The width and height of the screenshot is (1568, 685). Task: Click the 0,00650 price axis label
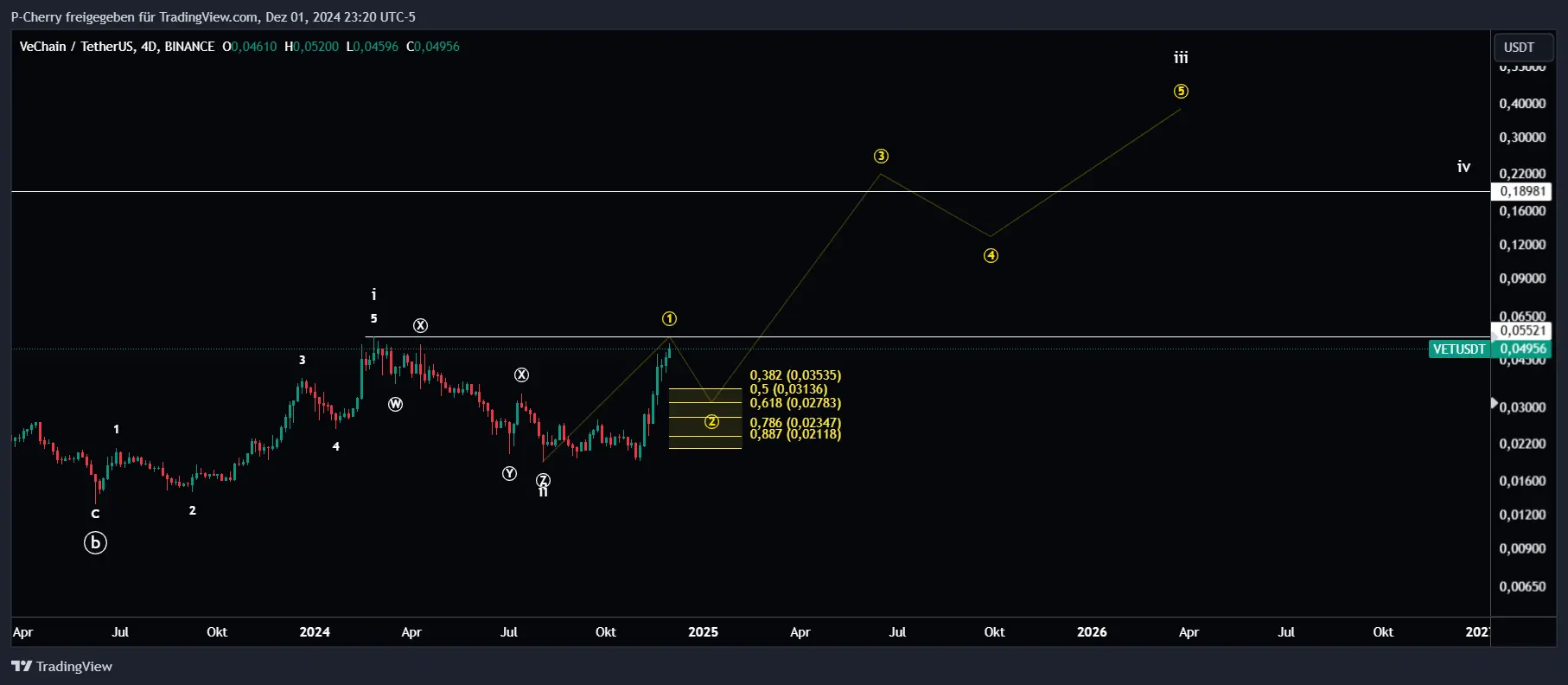(1522, 586)
